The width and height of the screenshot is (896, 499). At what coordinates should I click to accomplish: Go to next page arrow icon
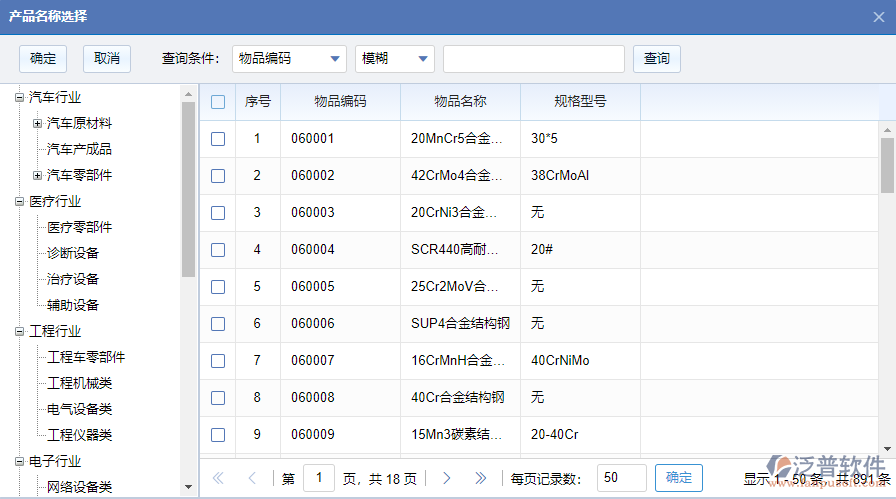[447, 478]
